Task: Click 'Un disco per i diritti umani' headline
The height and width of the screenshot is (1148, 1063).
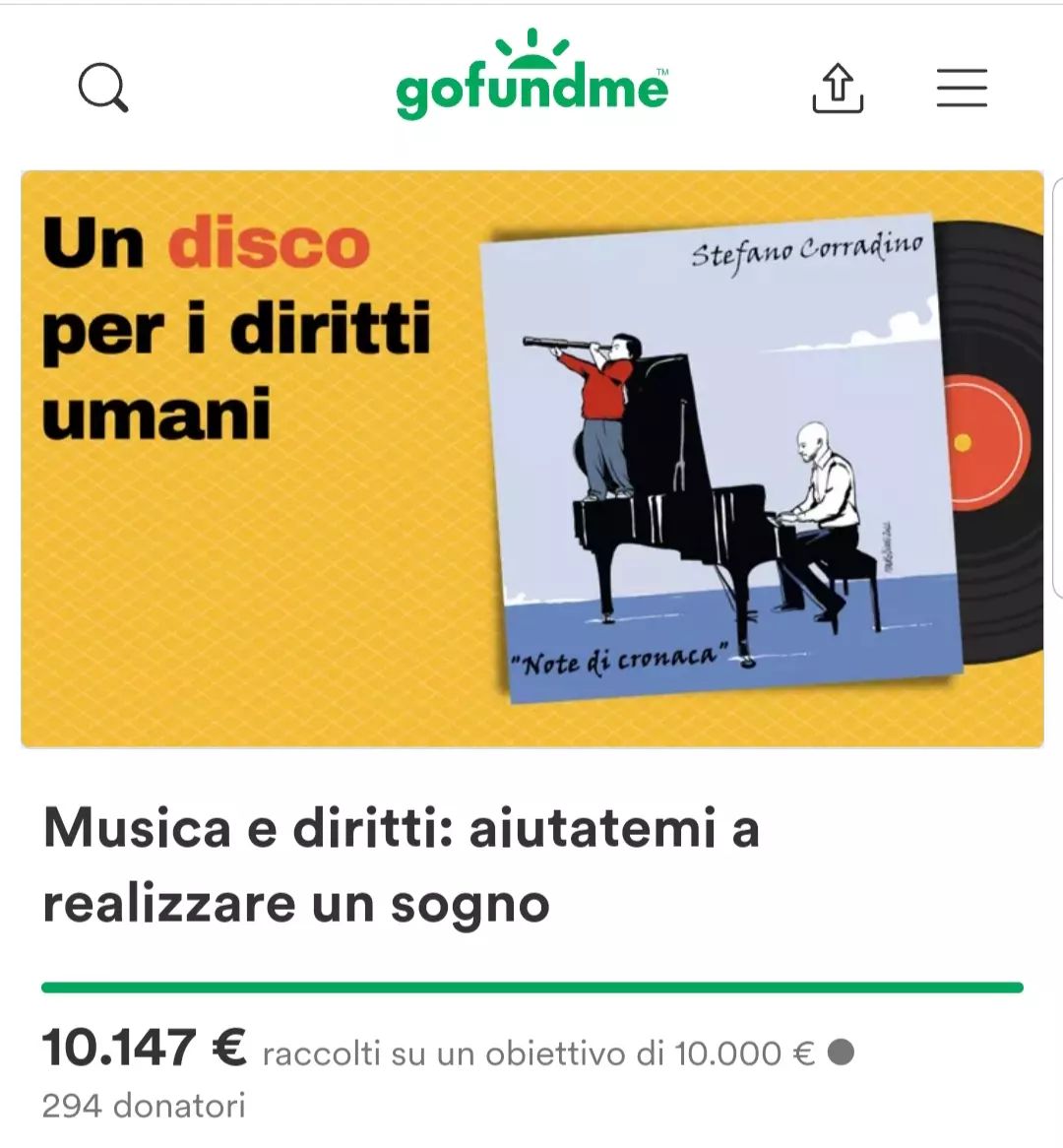Action: coord(236,327)
